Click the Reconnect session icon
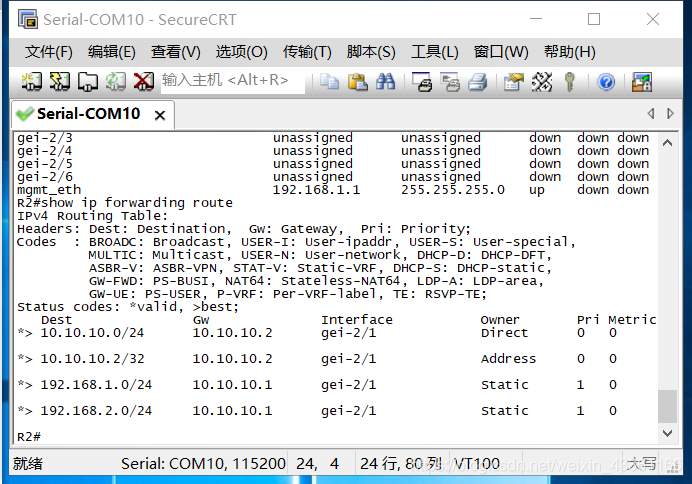The image size is (692, 484). click(116, 82)
